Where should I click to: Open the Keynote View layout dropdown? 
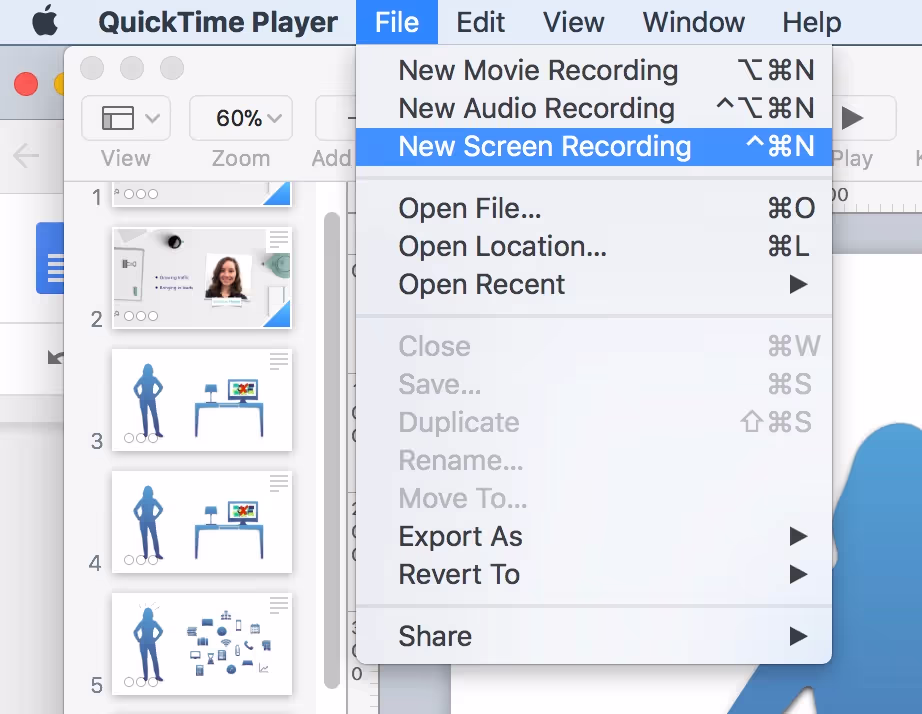[126, 118]
